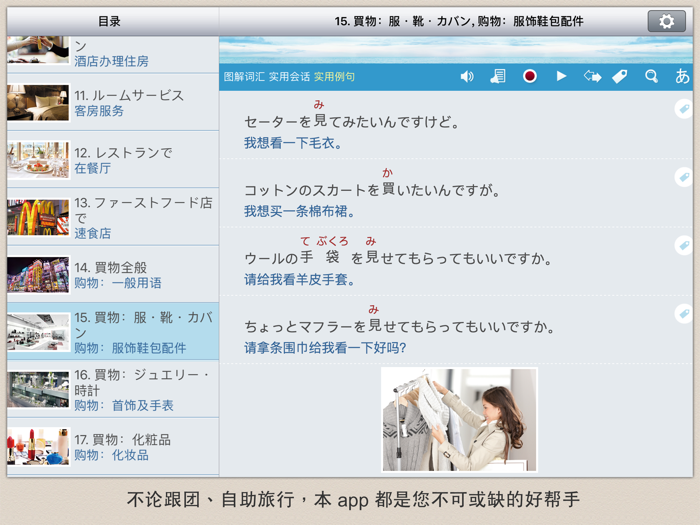Image resolution: width=700 pixels, height=525 pixels.
Task: Bookmark the ちょっとマフラー sentence
Action: tap(683, 314)
